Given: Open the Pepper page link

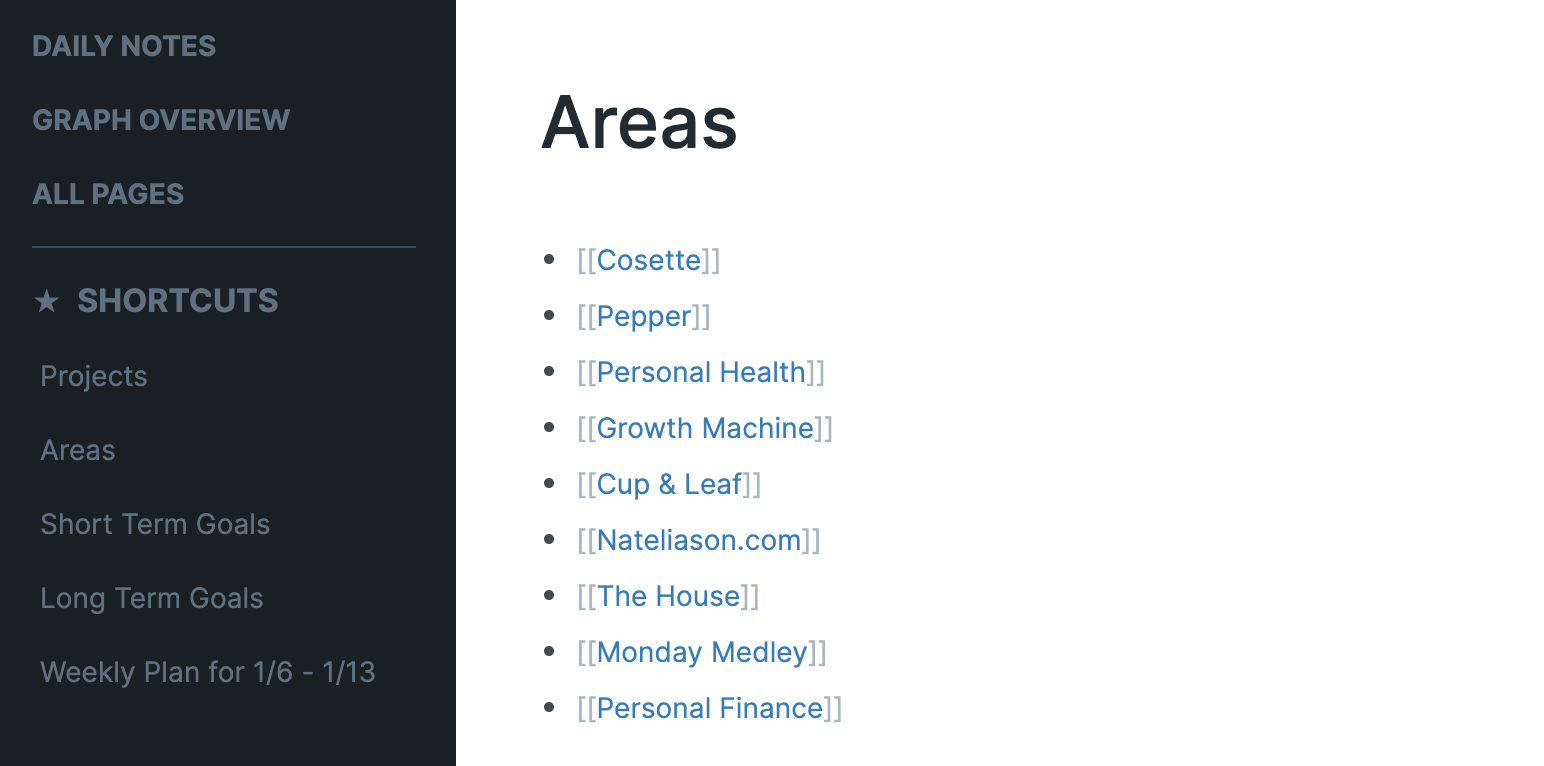Looking at the screenshot, I should pos(645,316).
